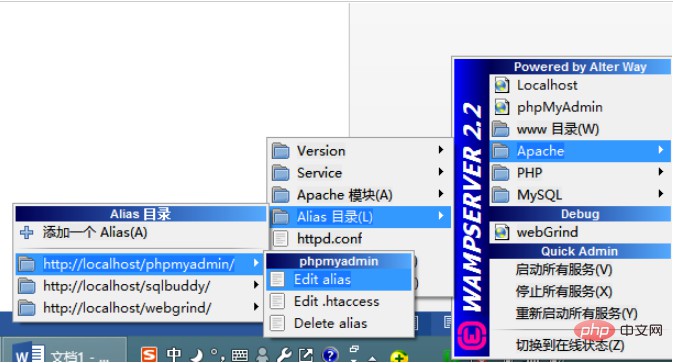The width and height of the screenshot is (673, 363).
Task: Click the MySQL folder icon
Action: 500,195
